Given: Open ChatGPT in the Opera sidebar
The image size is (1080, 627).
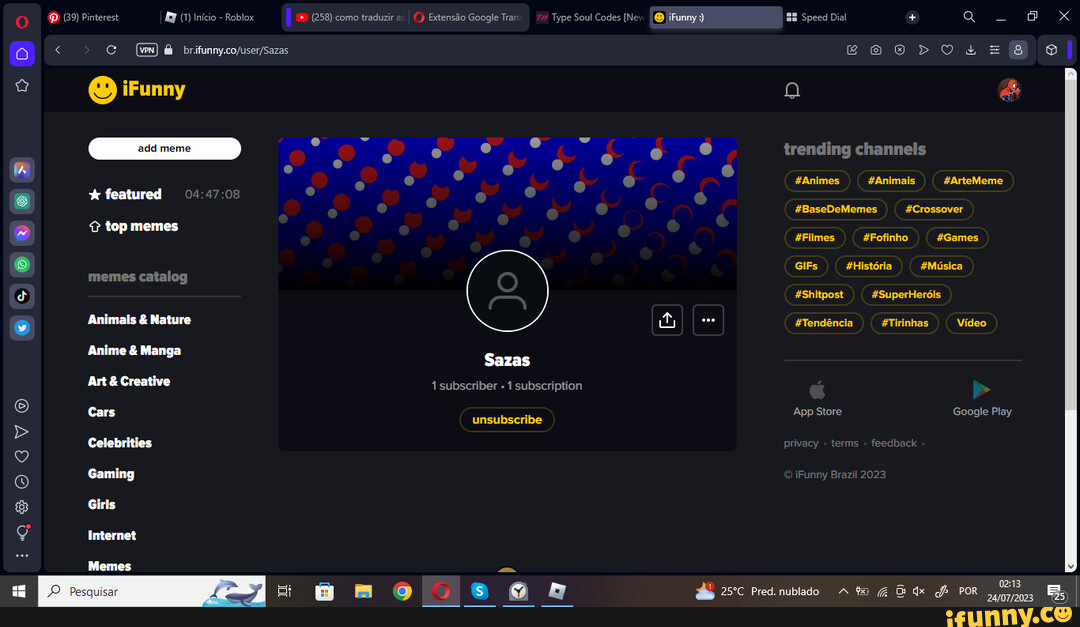Looking at the screenshot, I should point(22,201).
